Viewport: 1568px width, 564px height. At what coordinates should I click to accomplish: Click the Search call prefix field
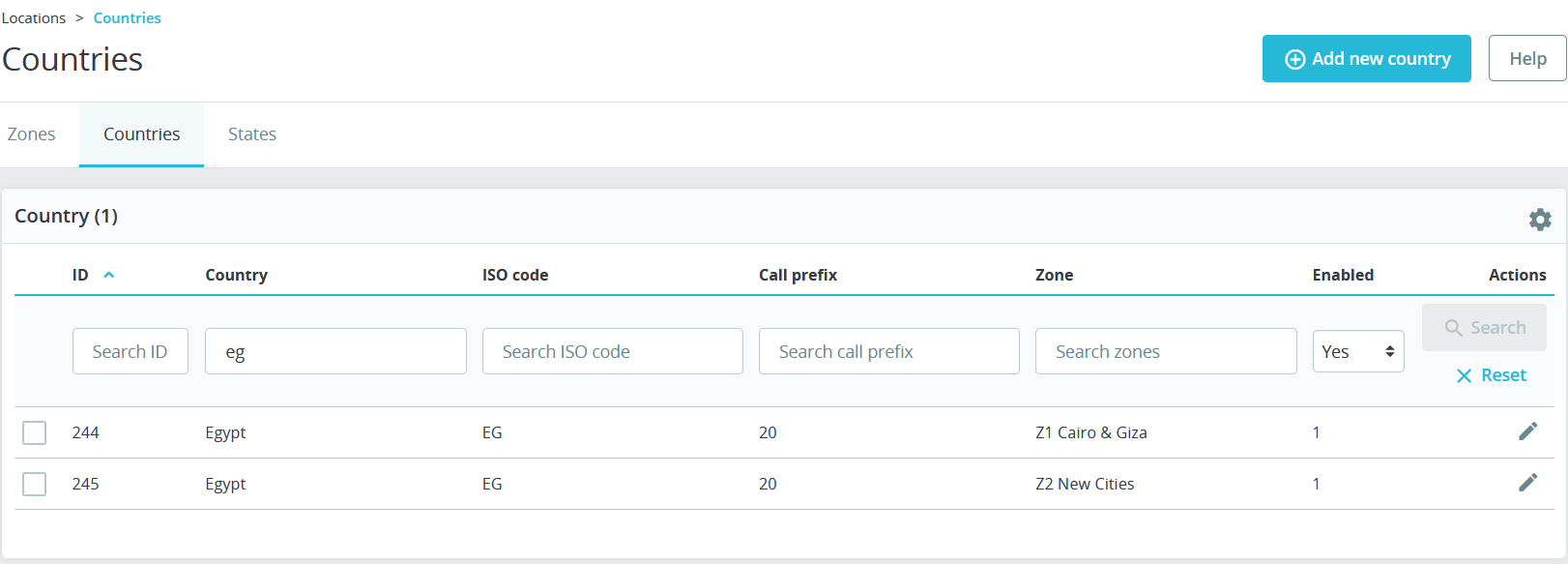(888, 351)
